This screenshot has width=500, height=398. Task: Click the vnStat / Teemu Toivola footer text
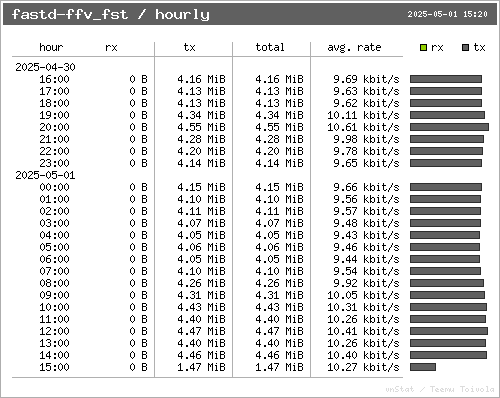click(440, 389)
